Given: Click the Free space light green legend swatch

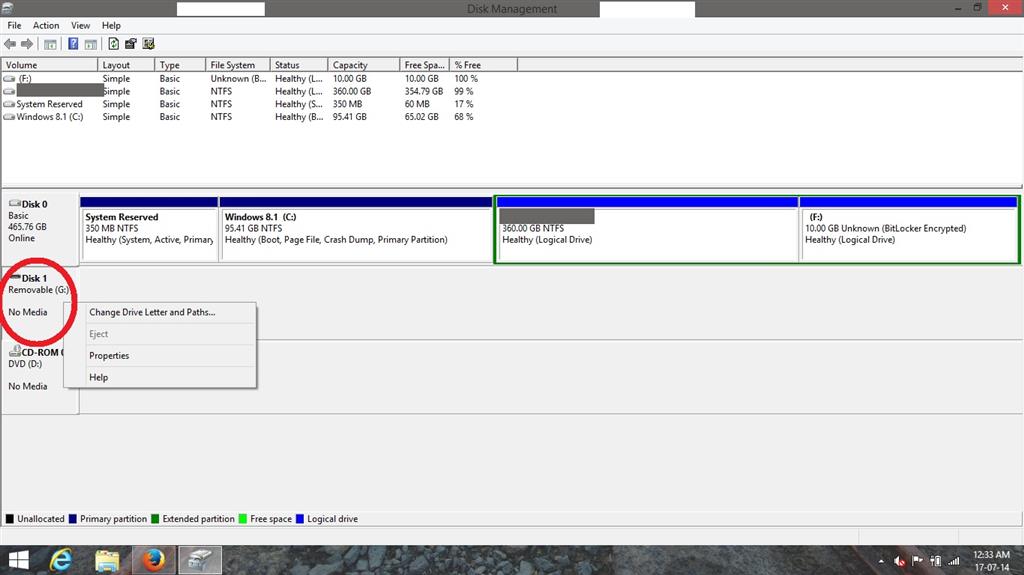Looking at the screenshot, I should [x=243, y=519].
